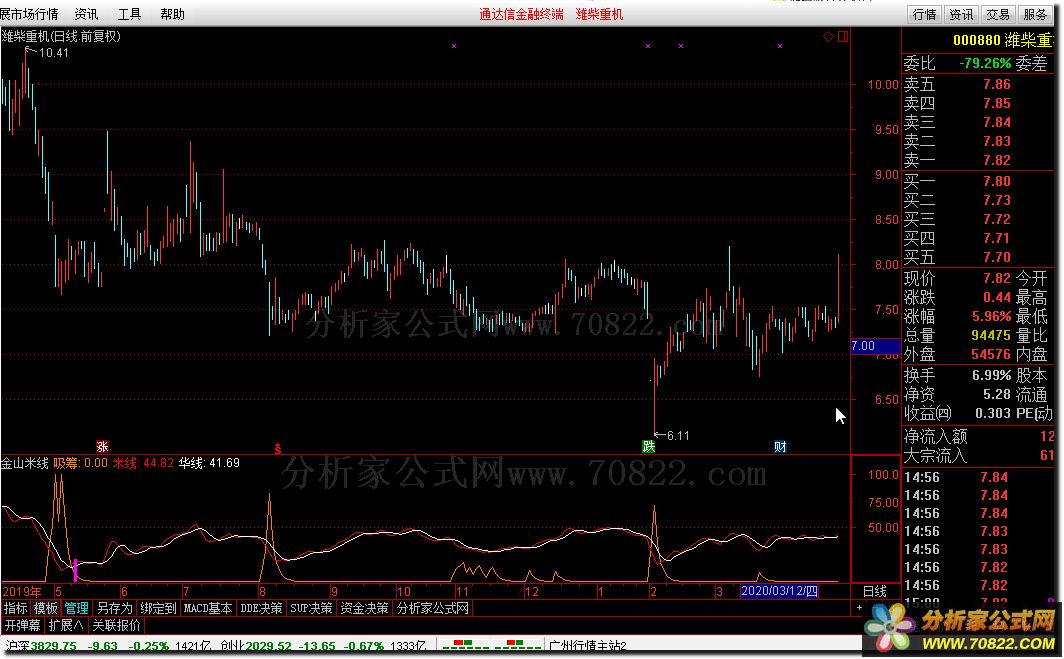The height and width of the screenshot is (659, 1064).
Task: Click the 另存为 button
Action: [115, 608]
